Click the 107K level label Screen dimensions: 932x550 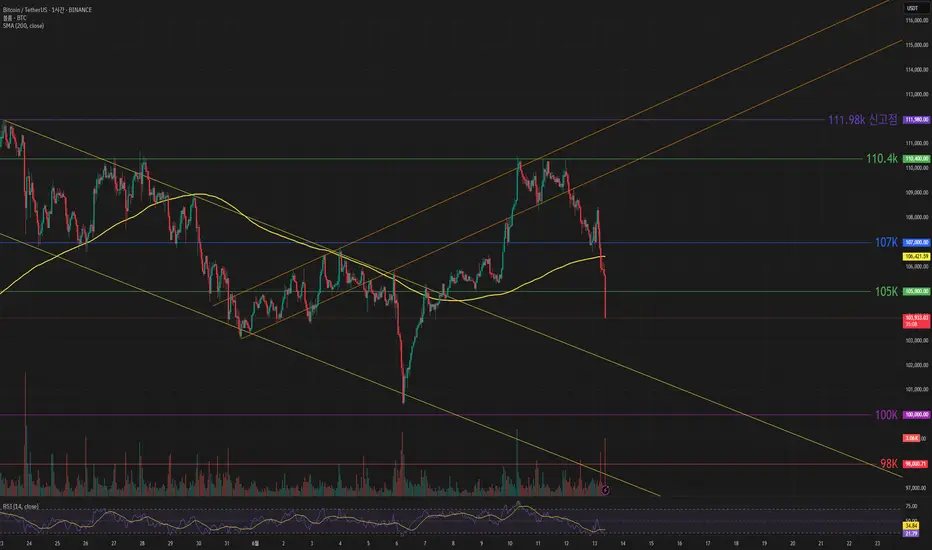[886, 242]
